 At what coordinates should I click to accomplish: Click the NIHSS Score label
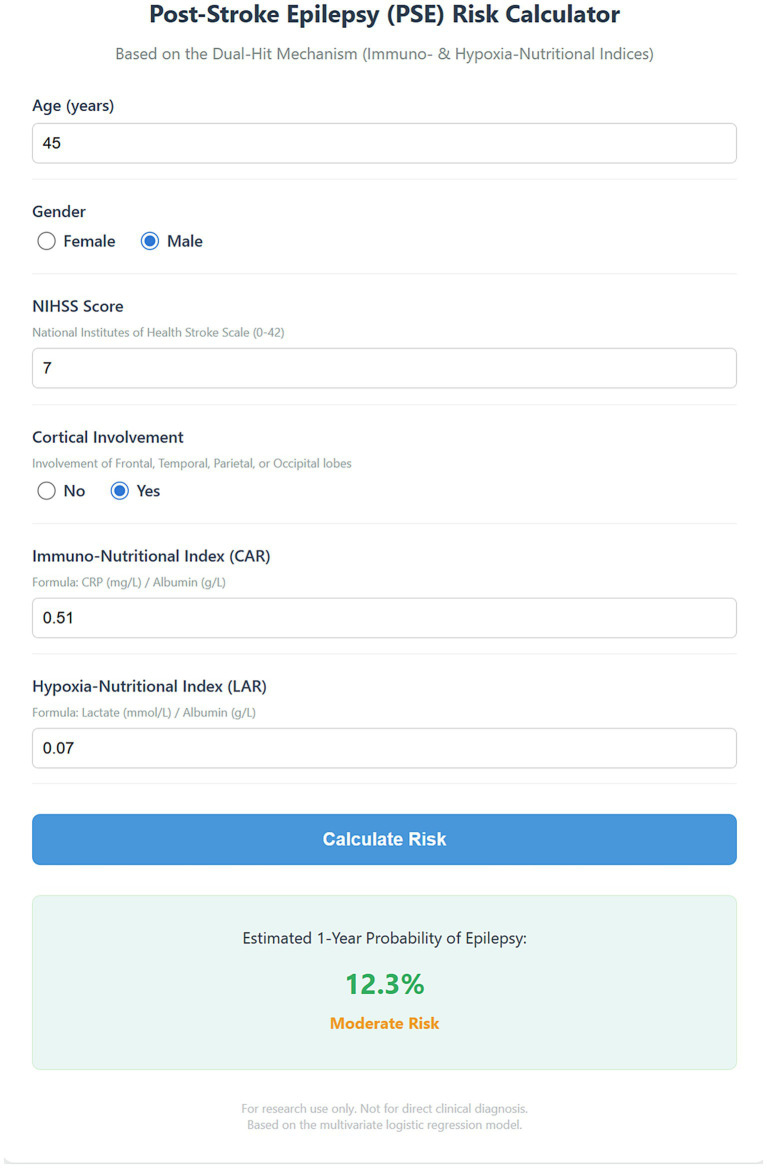click(77, 306)
